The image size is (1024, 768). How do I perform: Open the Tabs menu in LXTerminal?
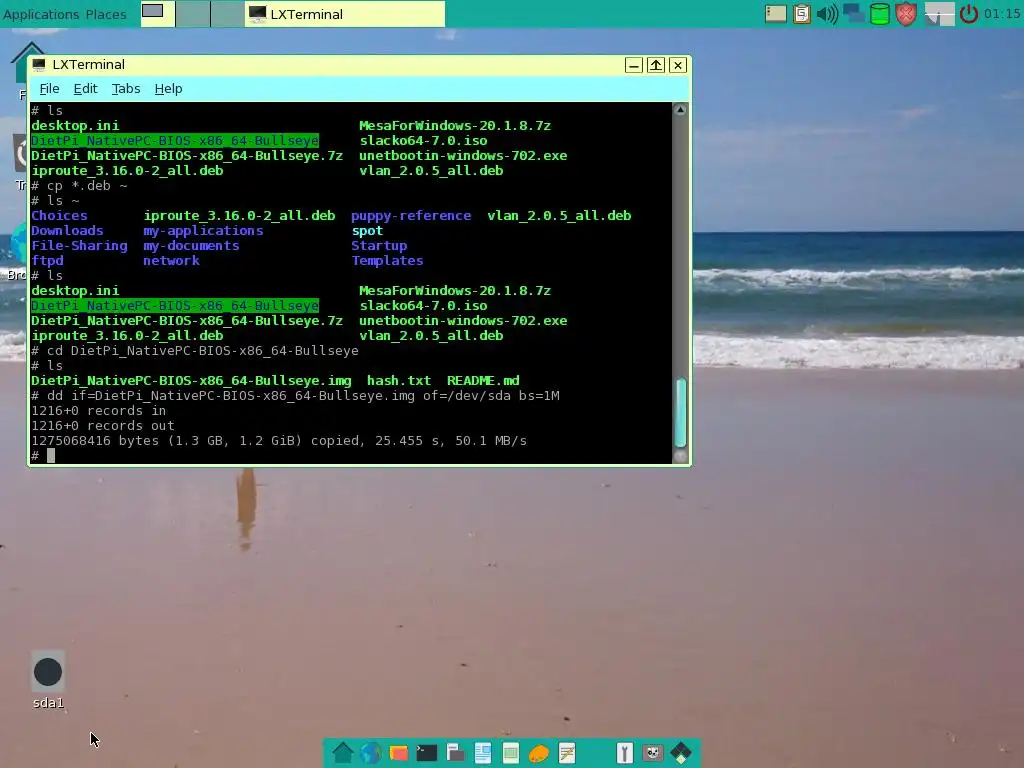[x=125, y=89]
